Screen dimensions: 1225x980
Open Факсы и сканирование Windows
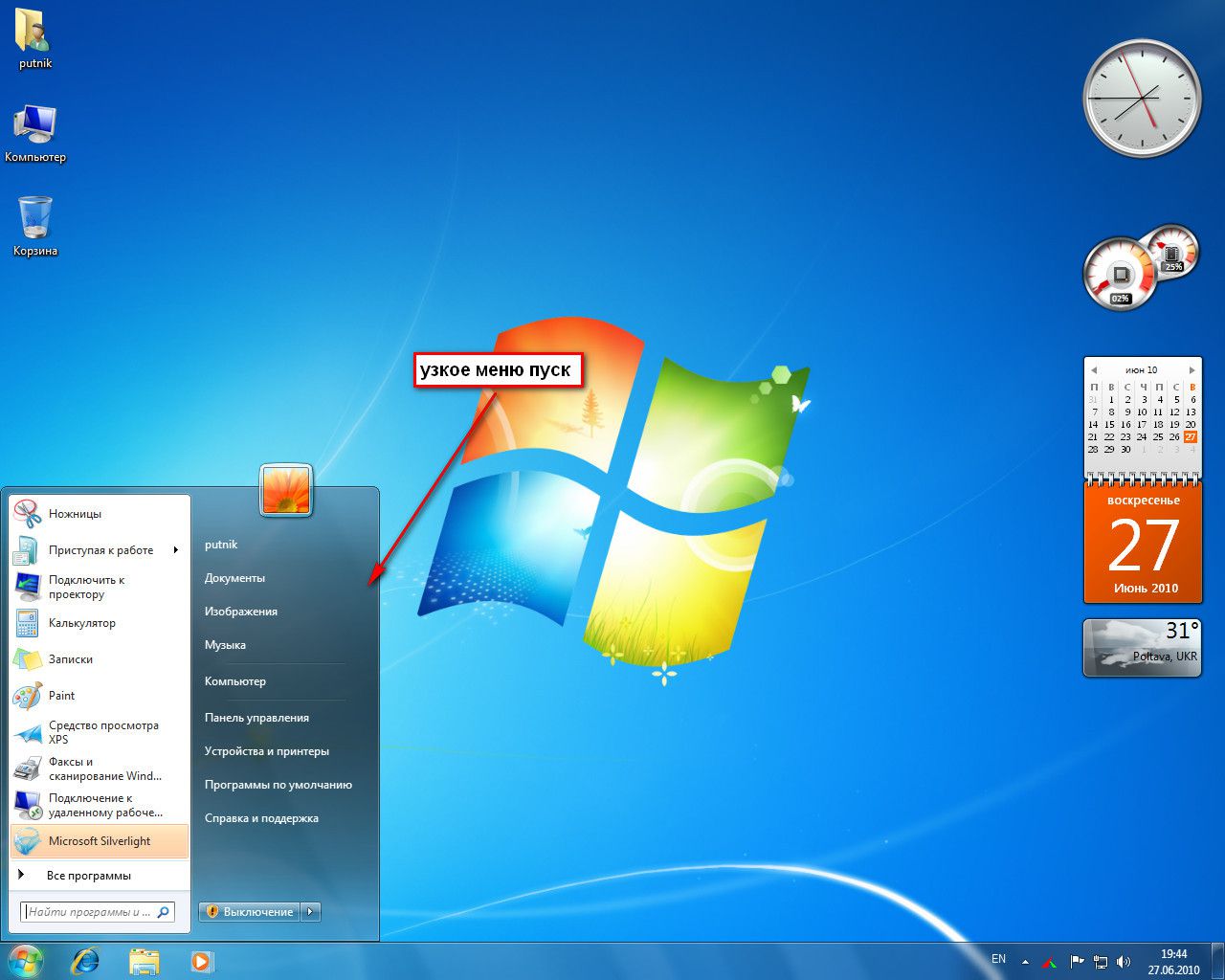coord(100,768)
